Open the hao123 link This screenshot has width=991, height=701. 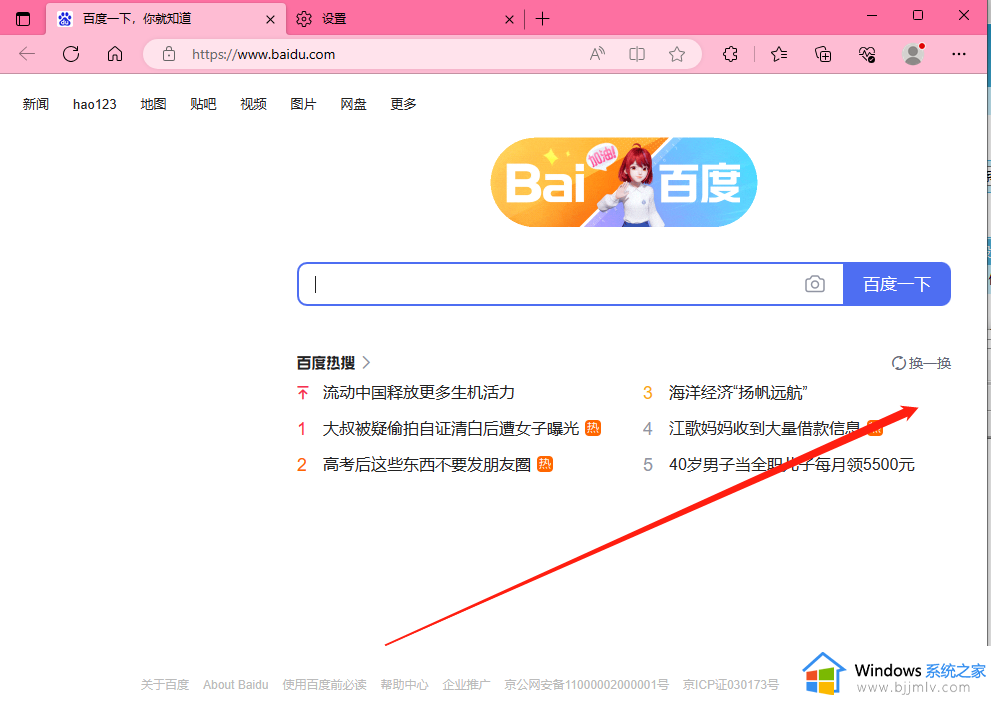pyautogui.click(x=95, y=104)
